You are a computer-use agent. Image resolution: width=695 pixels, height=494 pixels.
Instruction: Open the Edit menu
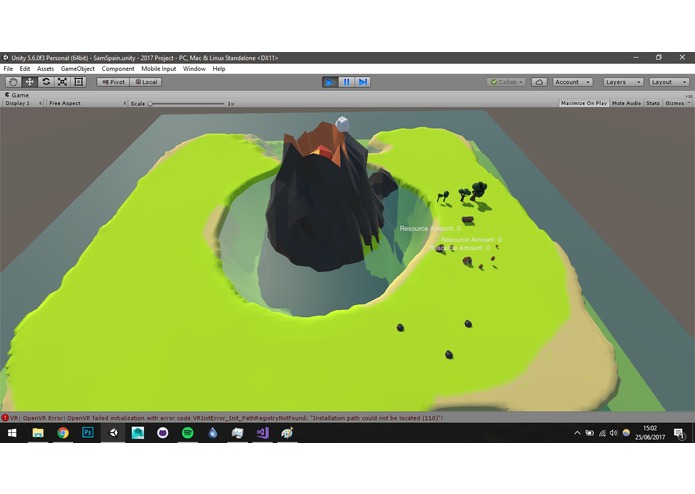(x=25, y=69)
